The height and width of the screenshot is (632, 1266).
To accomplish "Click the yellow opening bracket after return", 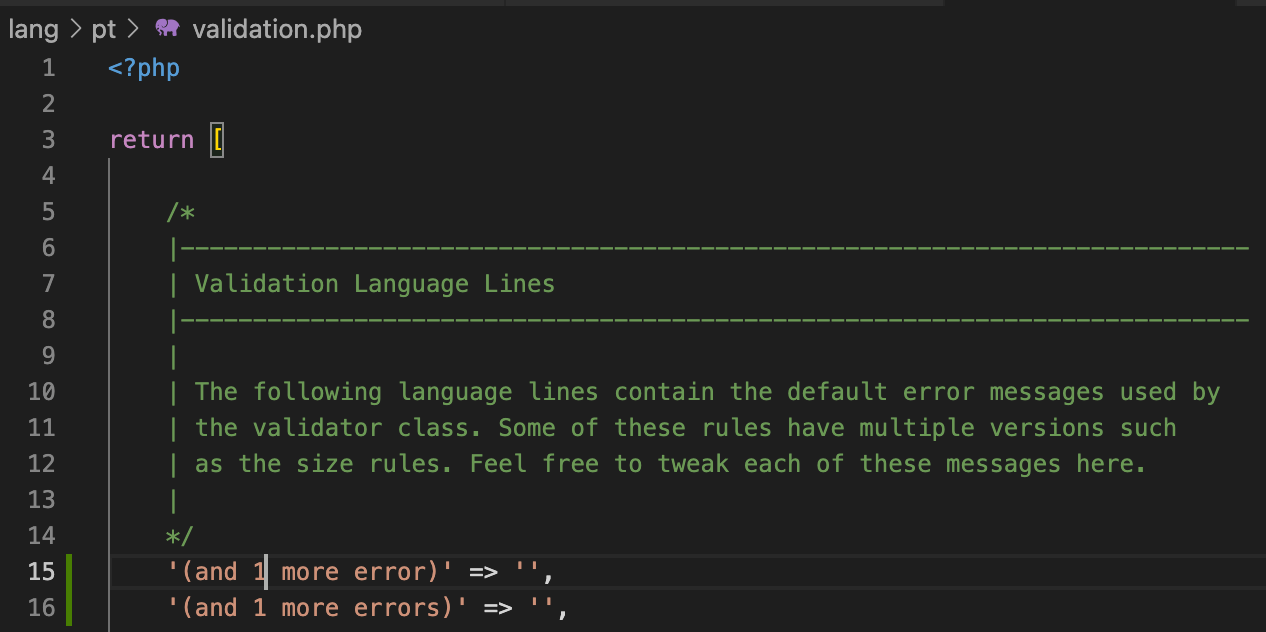I will (217, 140).
